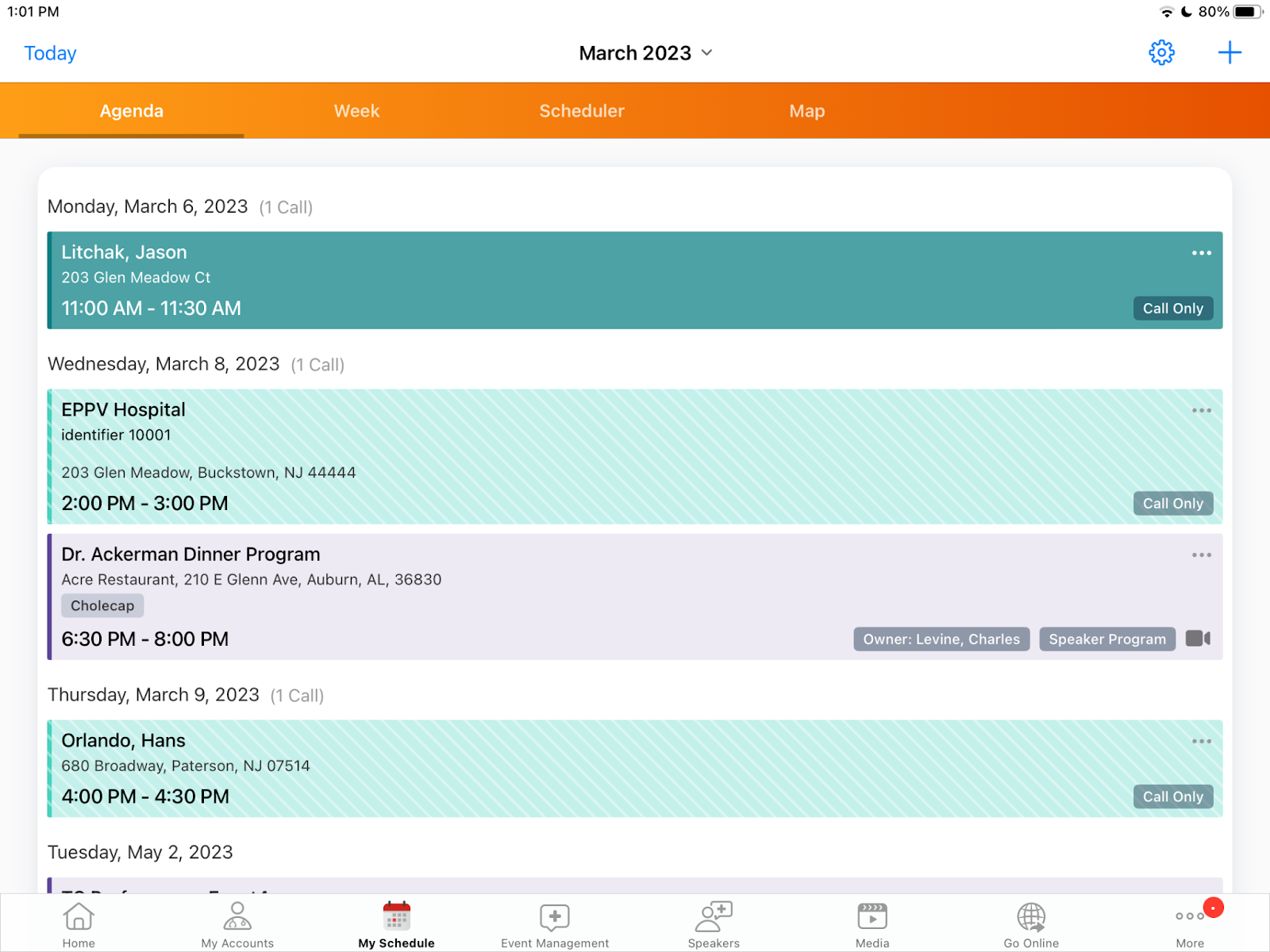
Task: Switch to the Week tab
Action: tap(356, 111)
